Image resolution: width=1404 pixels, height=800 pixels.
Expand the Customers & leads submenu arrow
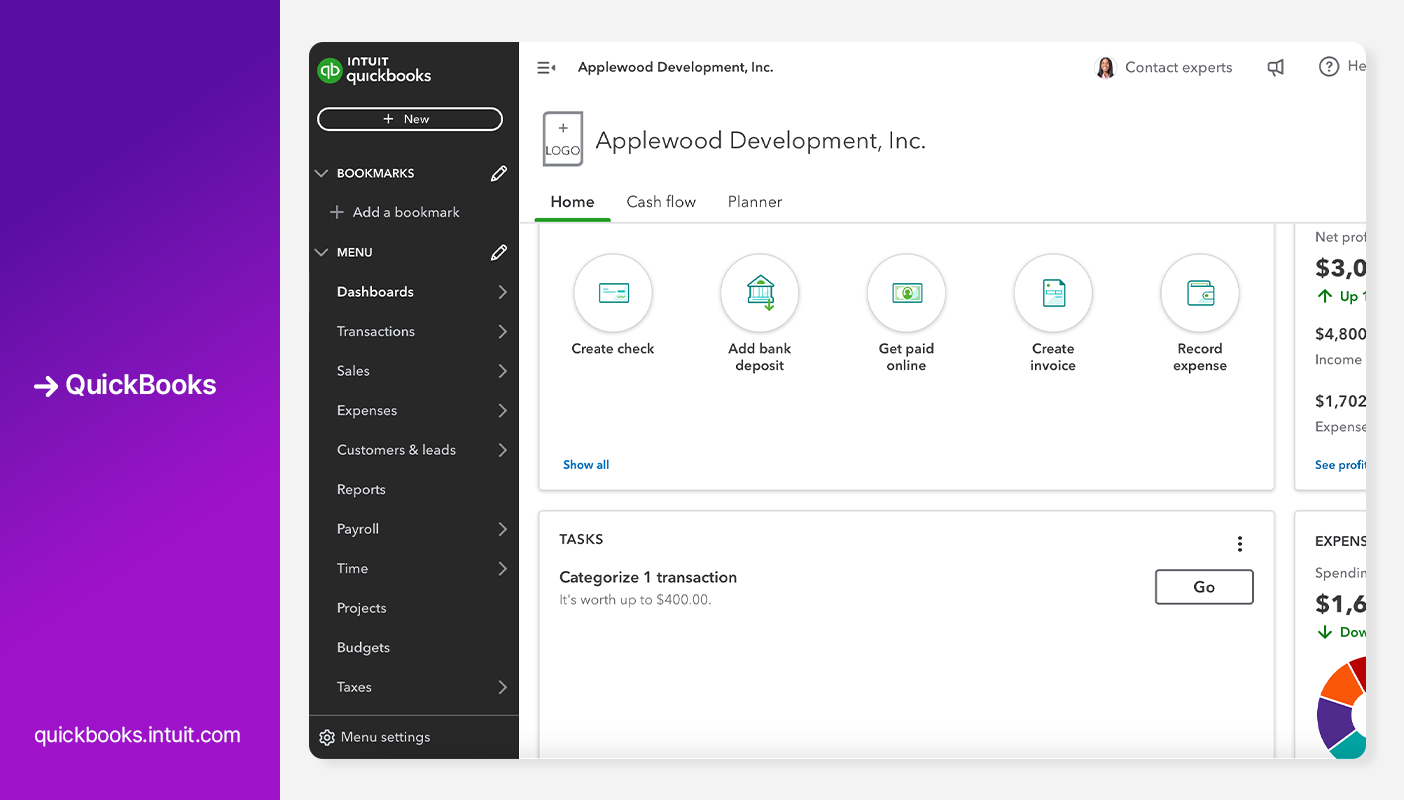tap(502, 450)
